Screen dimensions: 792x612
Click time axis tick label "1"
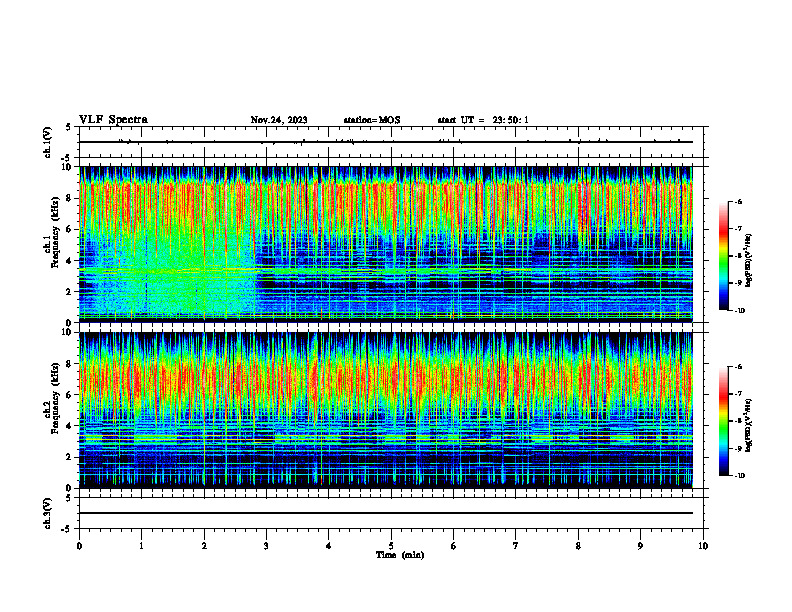pos(141,546)
